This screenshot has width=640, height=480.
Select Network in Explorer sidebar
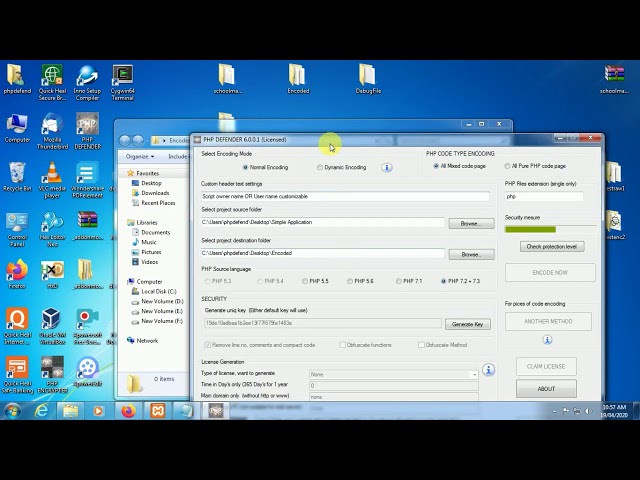[142, 340]
